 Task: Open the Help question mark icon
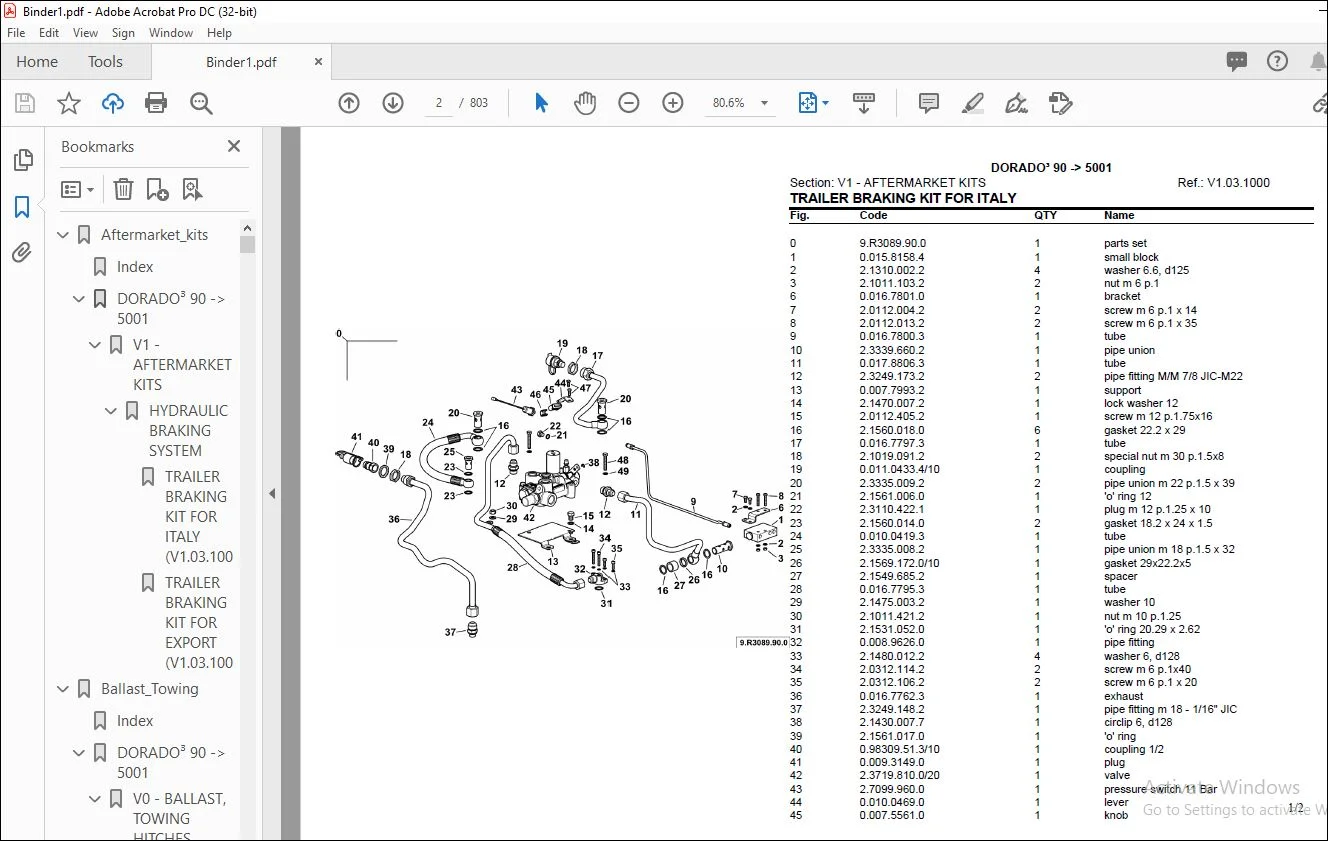tap(1277, 61)
